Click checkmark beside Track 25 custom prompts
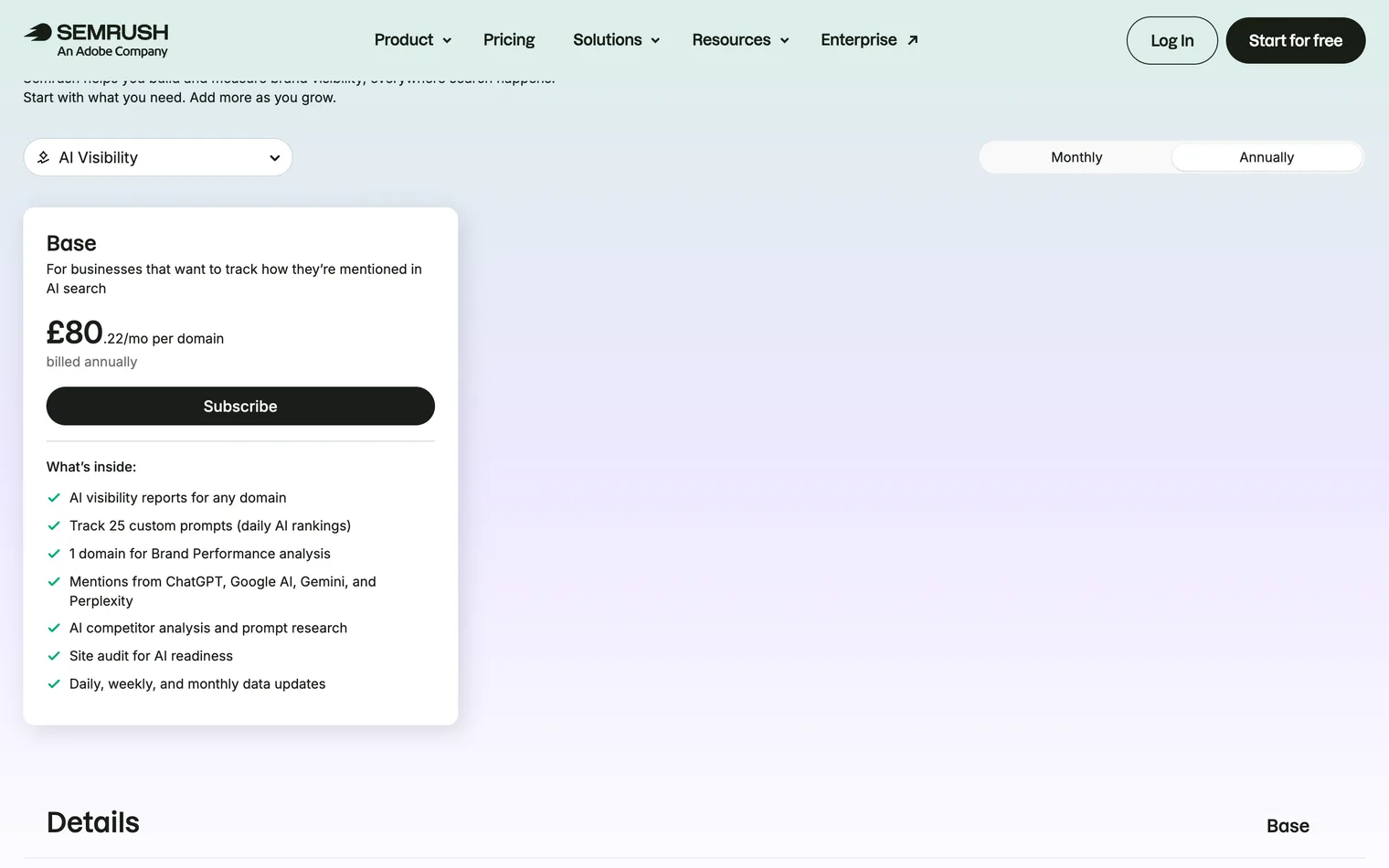This screenshot has height=868, width=1389. coord(54,526)
